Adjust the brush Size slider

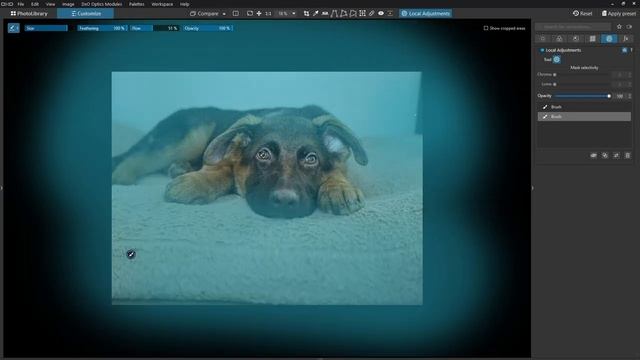46,28
